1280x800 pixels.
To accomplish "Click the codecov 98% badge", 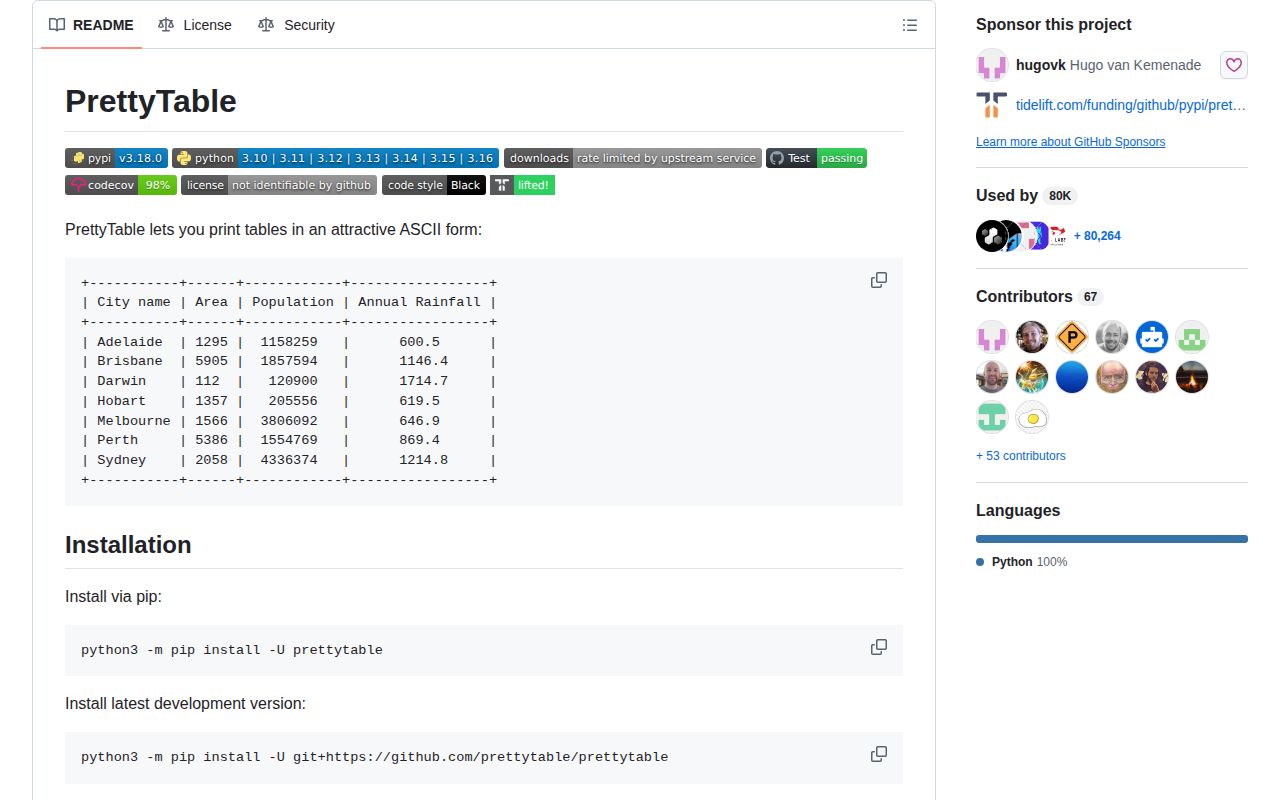I will [121, 185].
